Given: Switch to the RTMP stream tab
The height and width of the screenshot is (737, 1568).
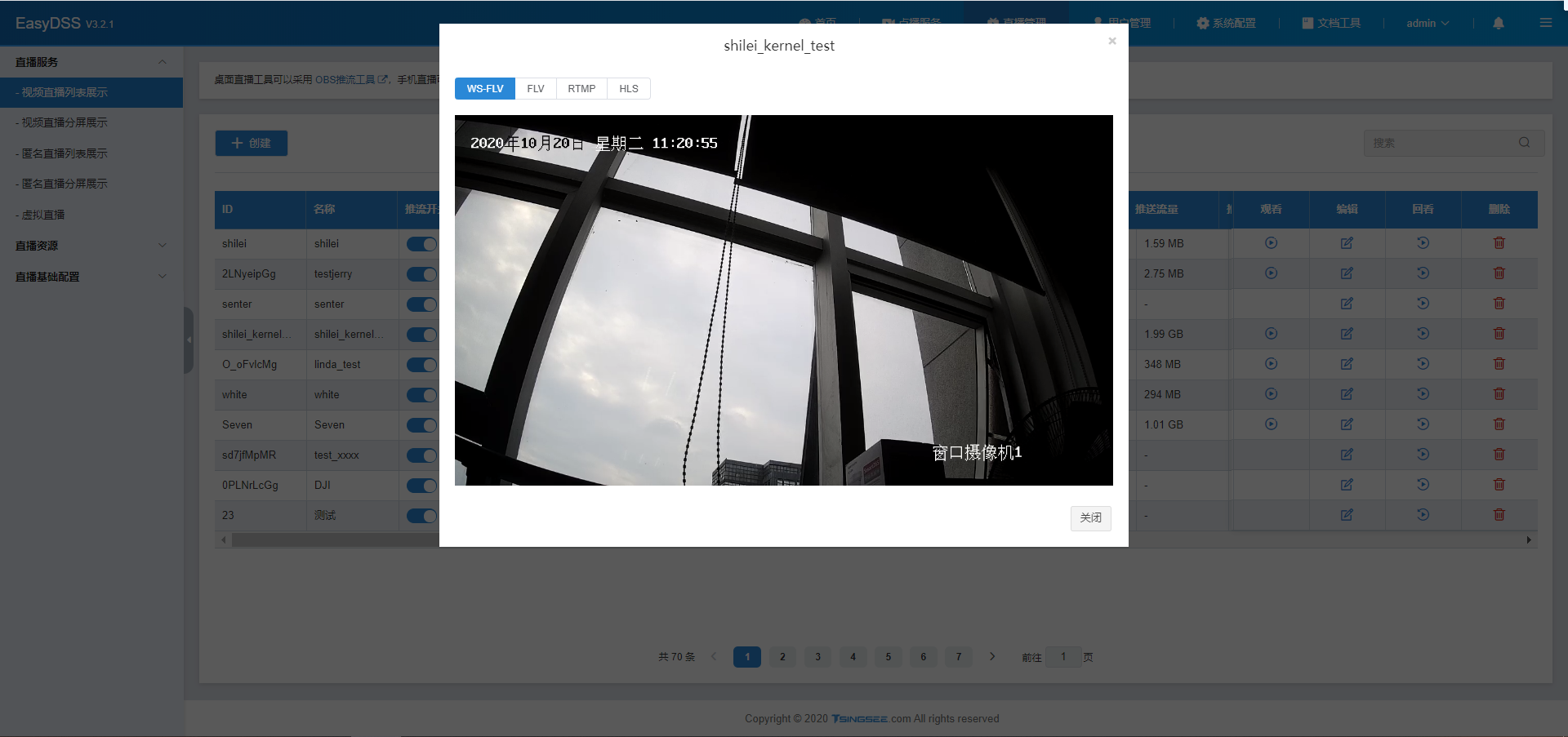Looking at the screenshot, I should pyautogui.click(x=581, y=89).
